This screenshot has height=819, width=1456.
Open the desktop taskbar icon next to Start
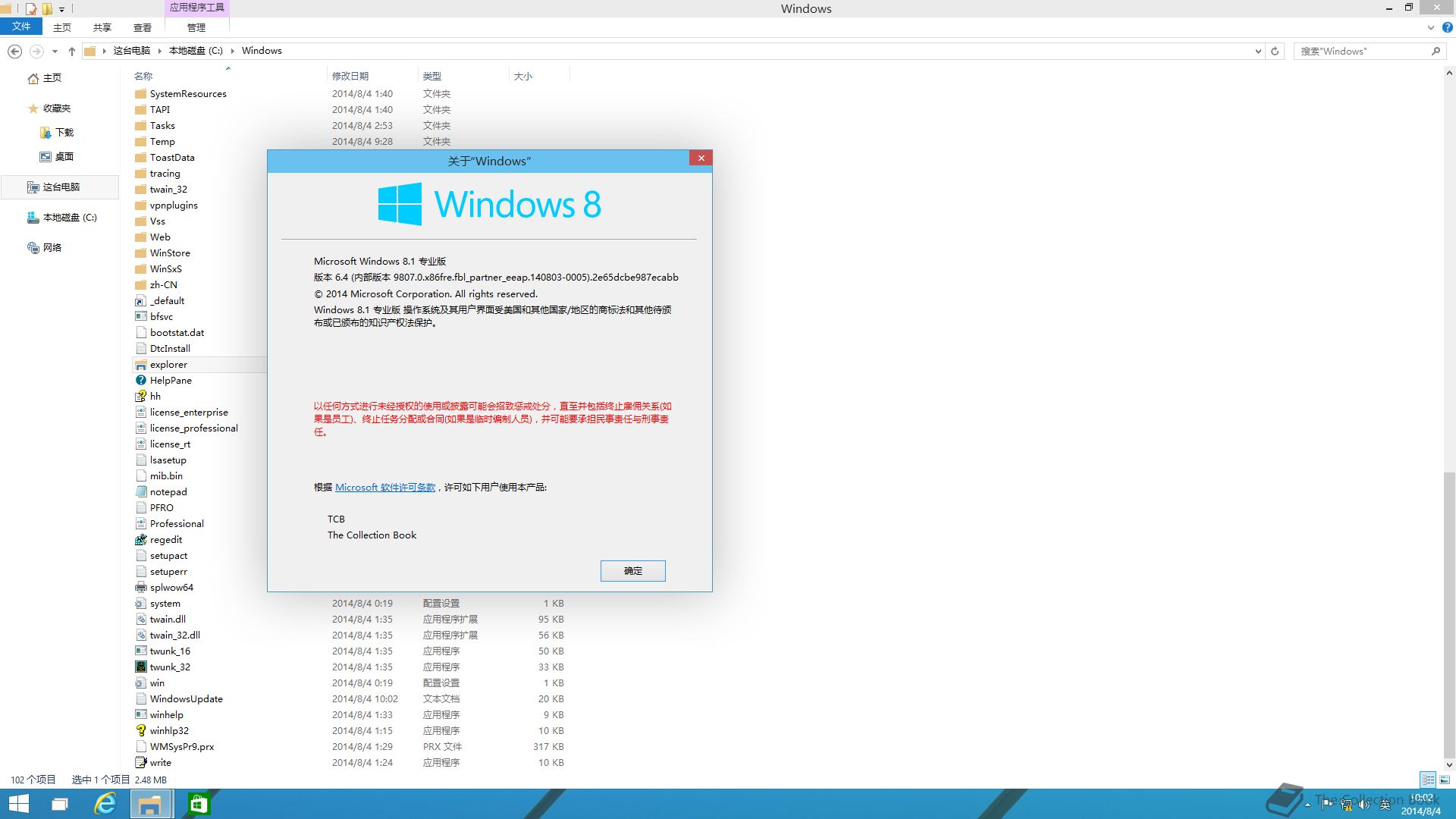59,804
